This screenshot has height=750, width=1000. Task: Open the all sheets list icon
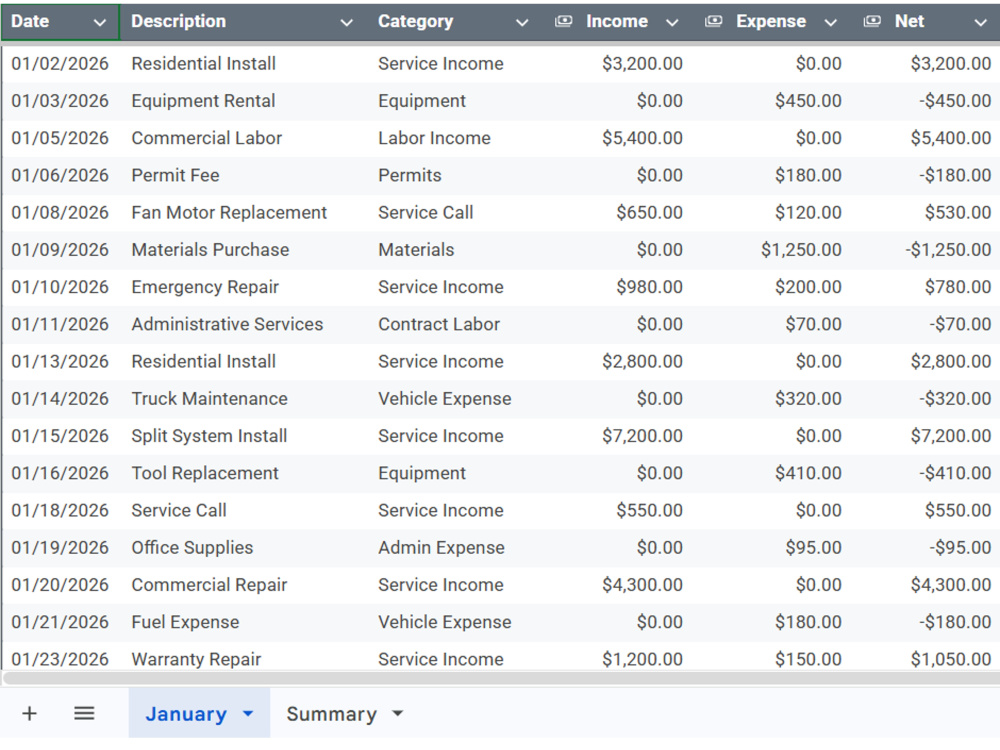pyautogui.click(x=84, y=713)
